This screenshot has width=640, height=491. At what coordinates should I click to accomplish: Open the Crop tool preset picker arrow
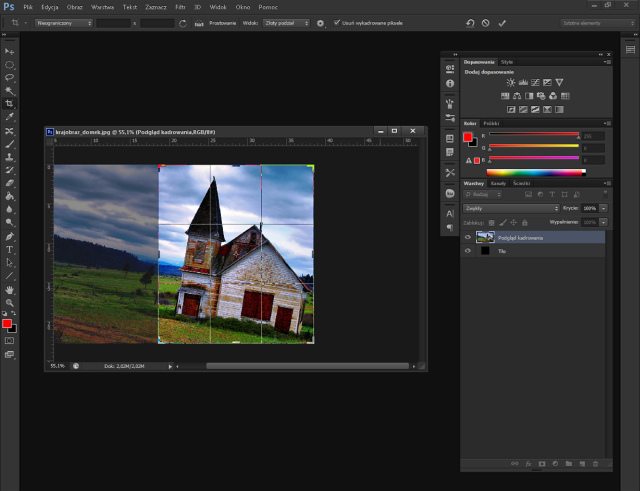pos(25,23)
